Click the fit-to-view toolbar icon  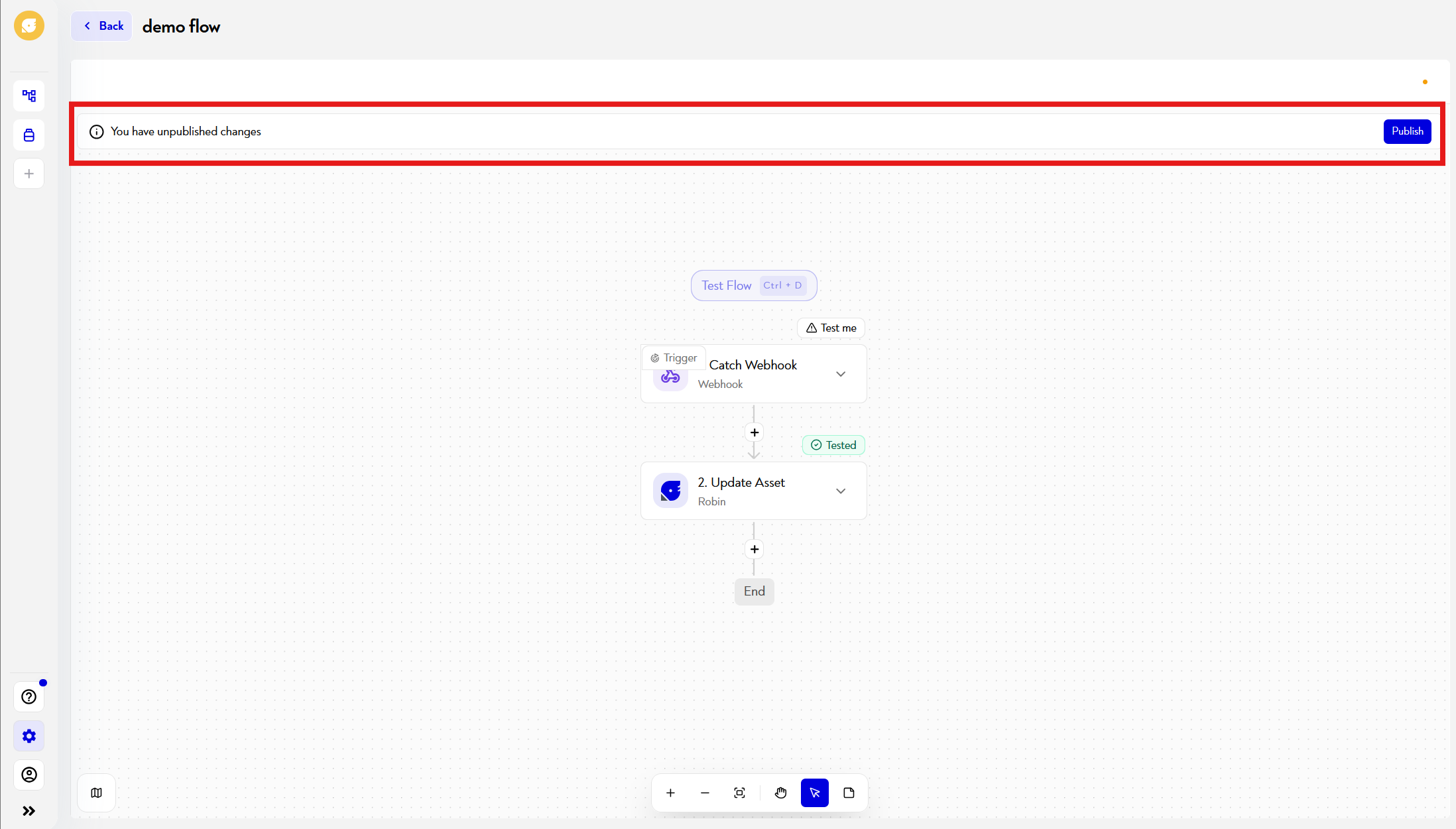tap(740, 793)
